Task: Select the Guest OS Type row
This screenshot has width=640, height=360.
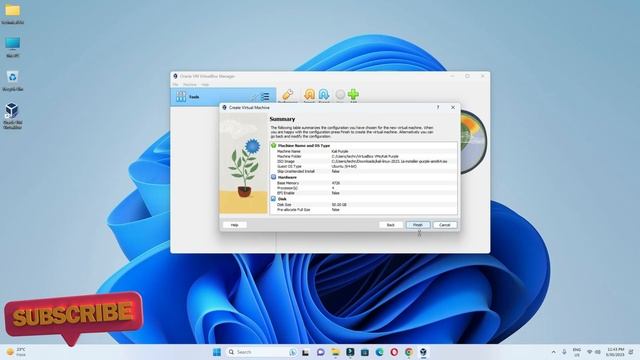Action: [363, 167]
